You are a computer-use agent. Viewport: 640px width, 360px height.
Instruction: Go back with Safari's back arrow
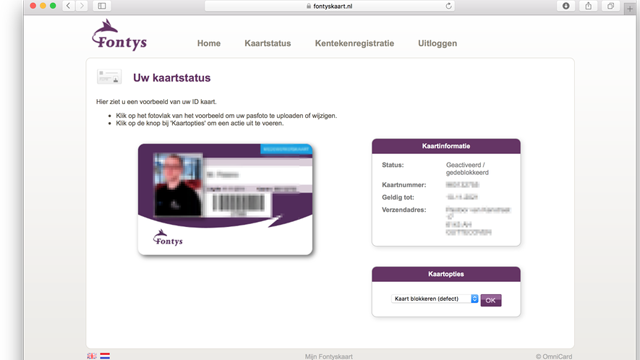[69, 6]
